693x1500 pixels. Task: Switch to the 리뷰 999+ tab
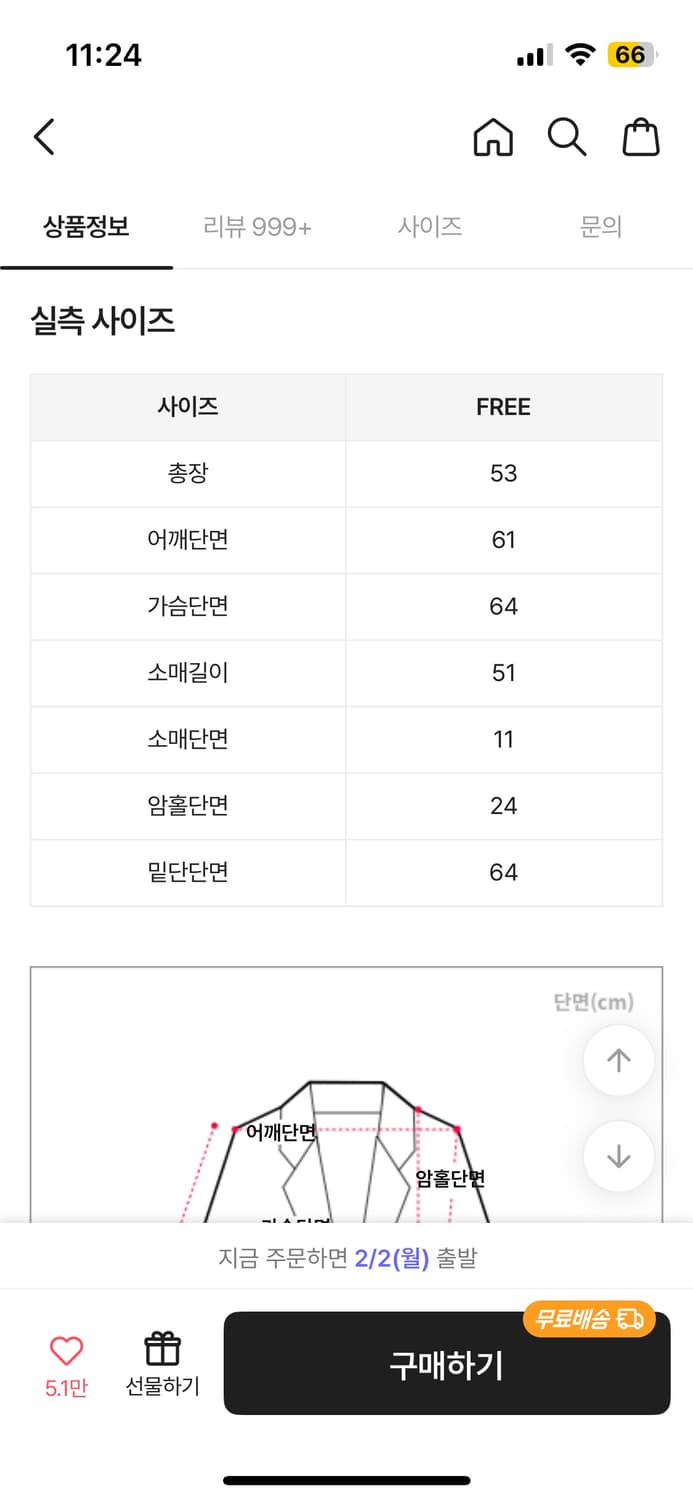[254, 227]
